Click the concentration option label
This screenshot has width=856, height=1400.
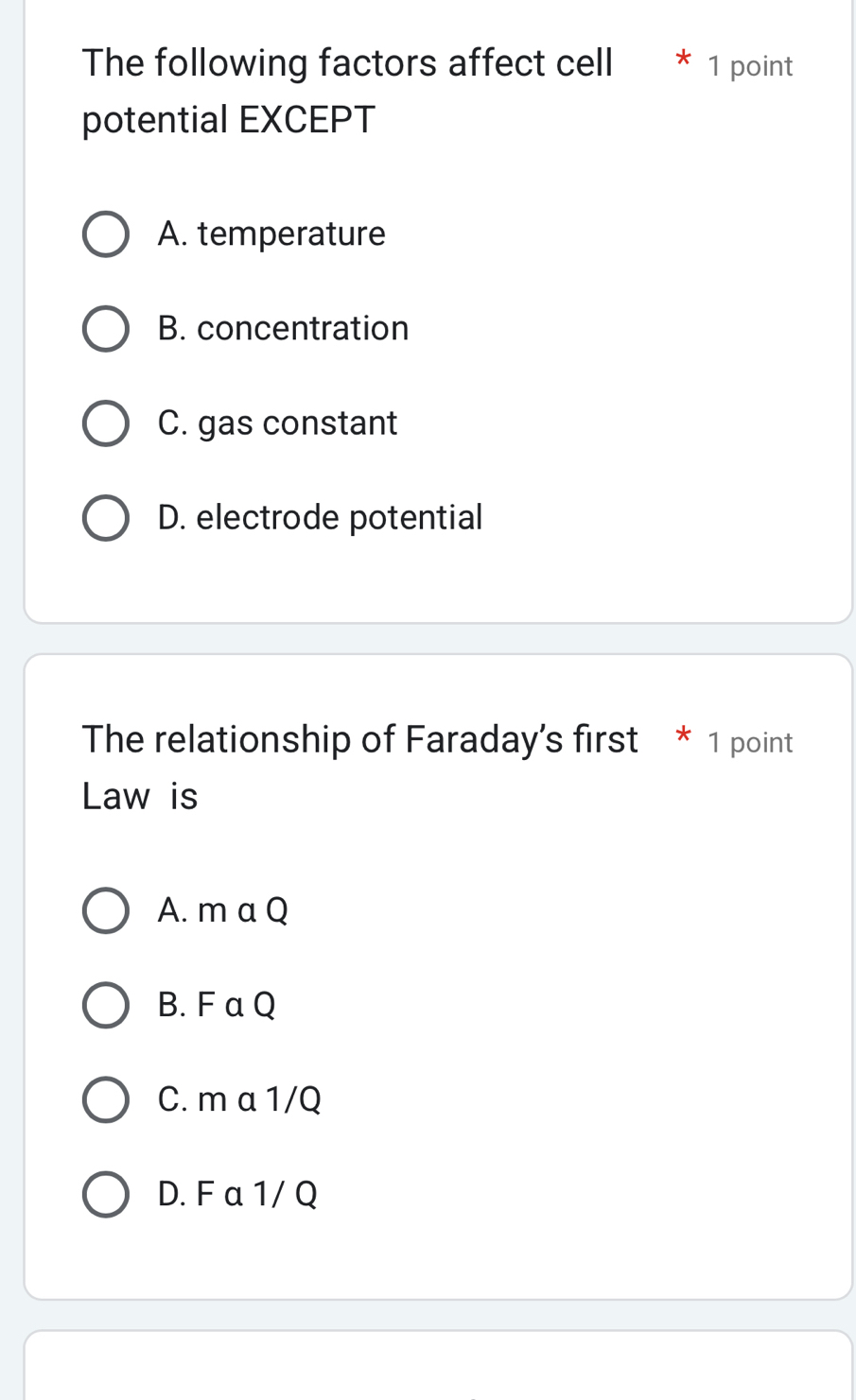pos(282,328)
